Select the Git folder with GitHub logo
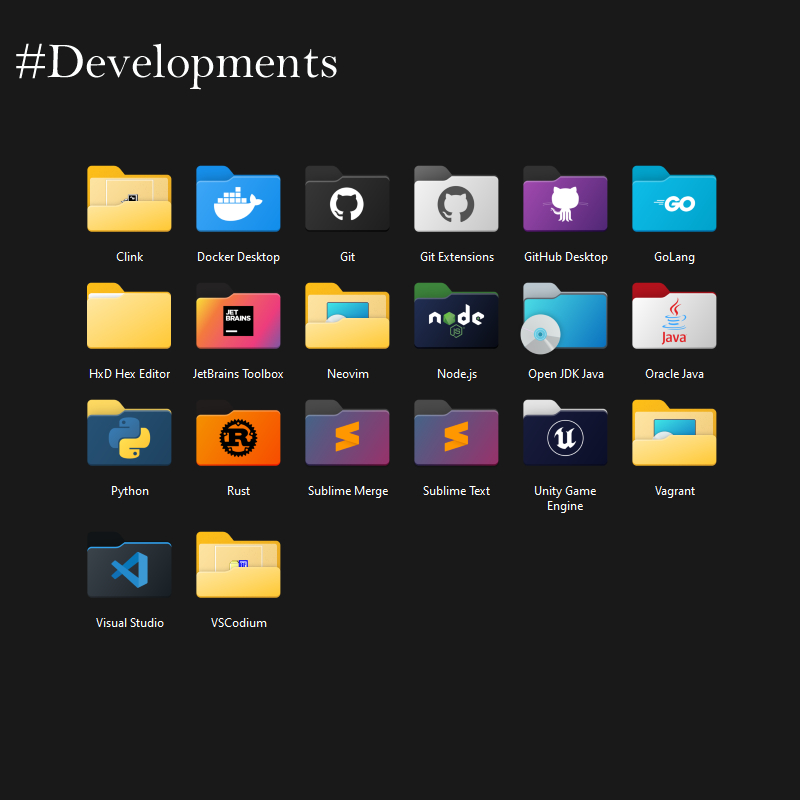This screenshot has width=800, height=800. pyautogui.click(x=347, y=200)
